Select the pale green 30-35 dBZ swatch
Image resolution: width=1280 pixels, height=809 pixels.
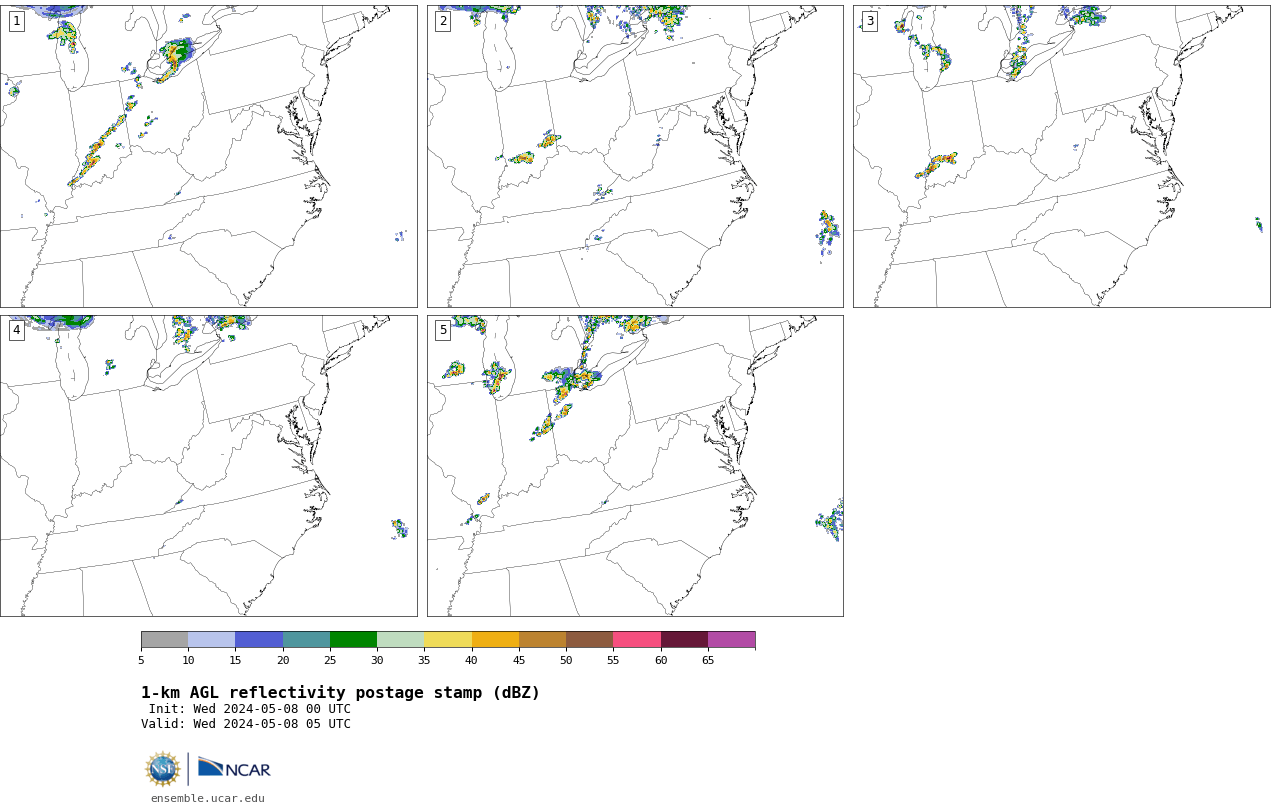coord(401,640)
